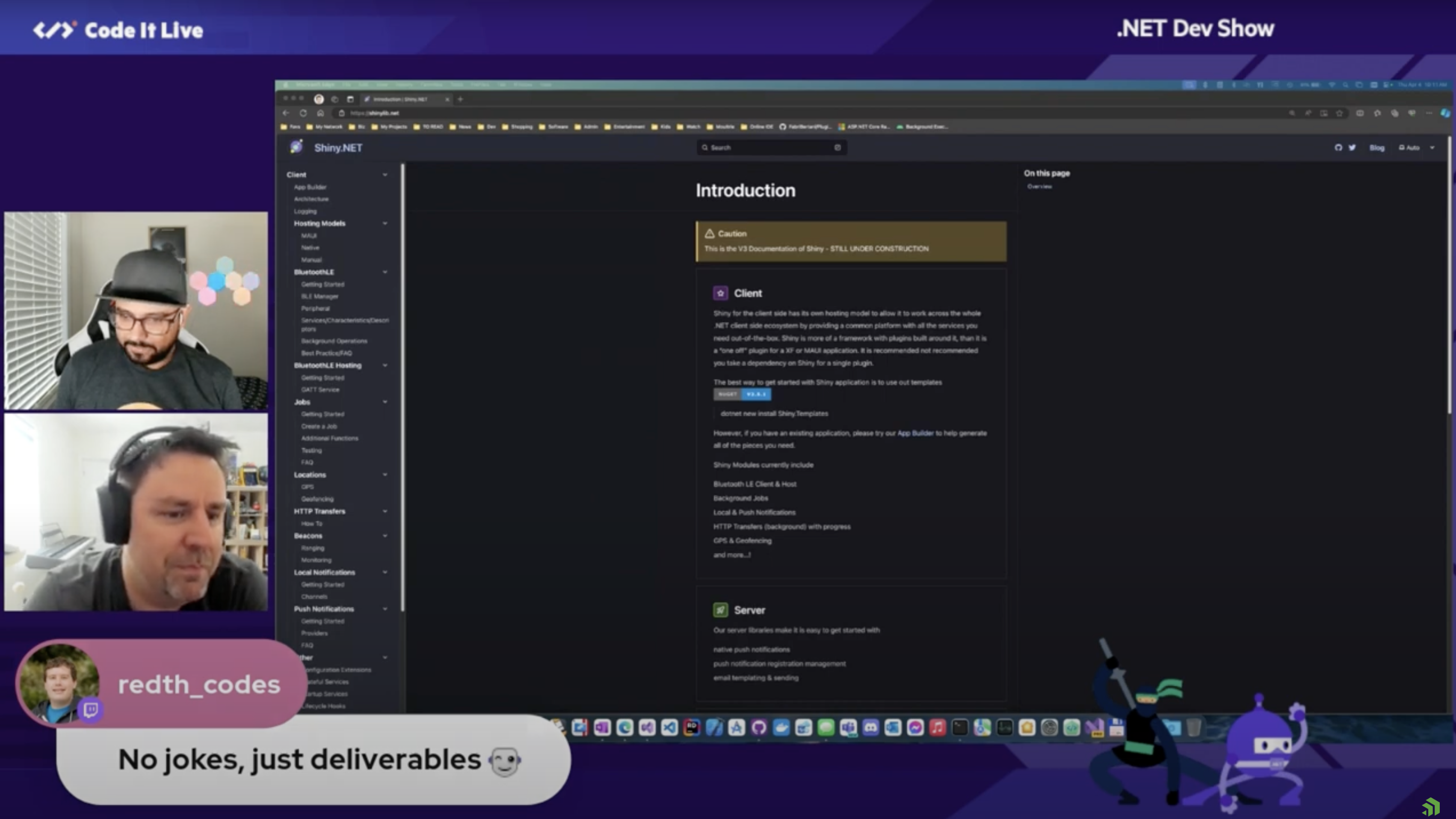The height and width of the screenshot is (819, 1456).
Task: Open the Blog link in header
Action: (x=1377, y=148)
